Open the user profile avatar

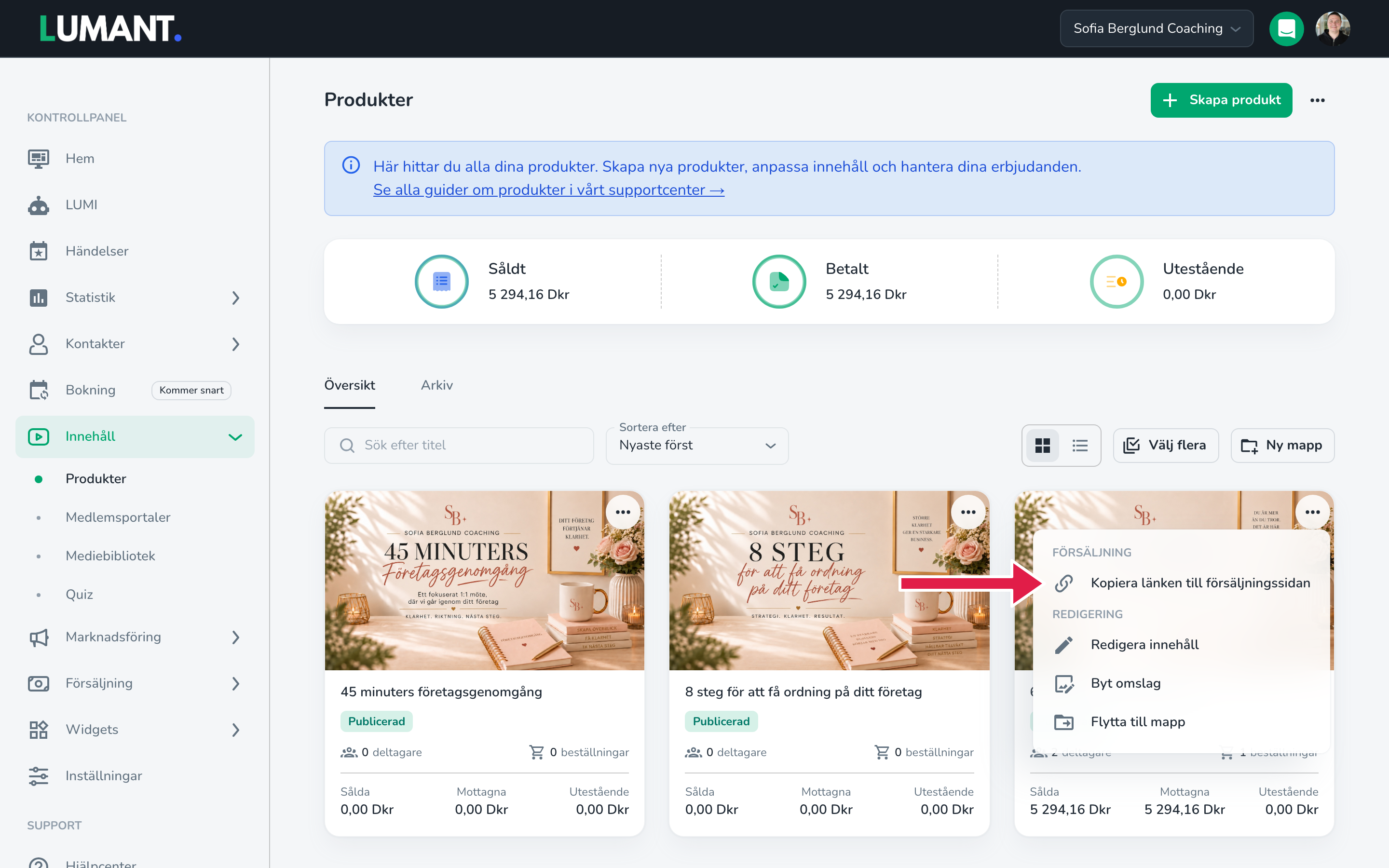[x=1333, y=29]
